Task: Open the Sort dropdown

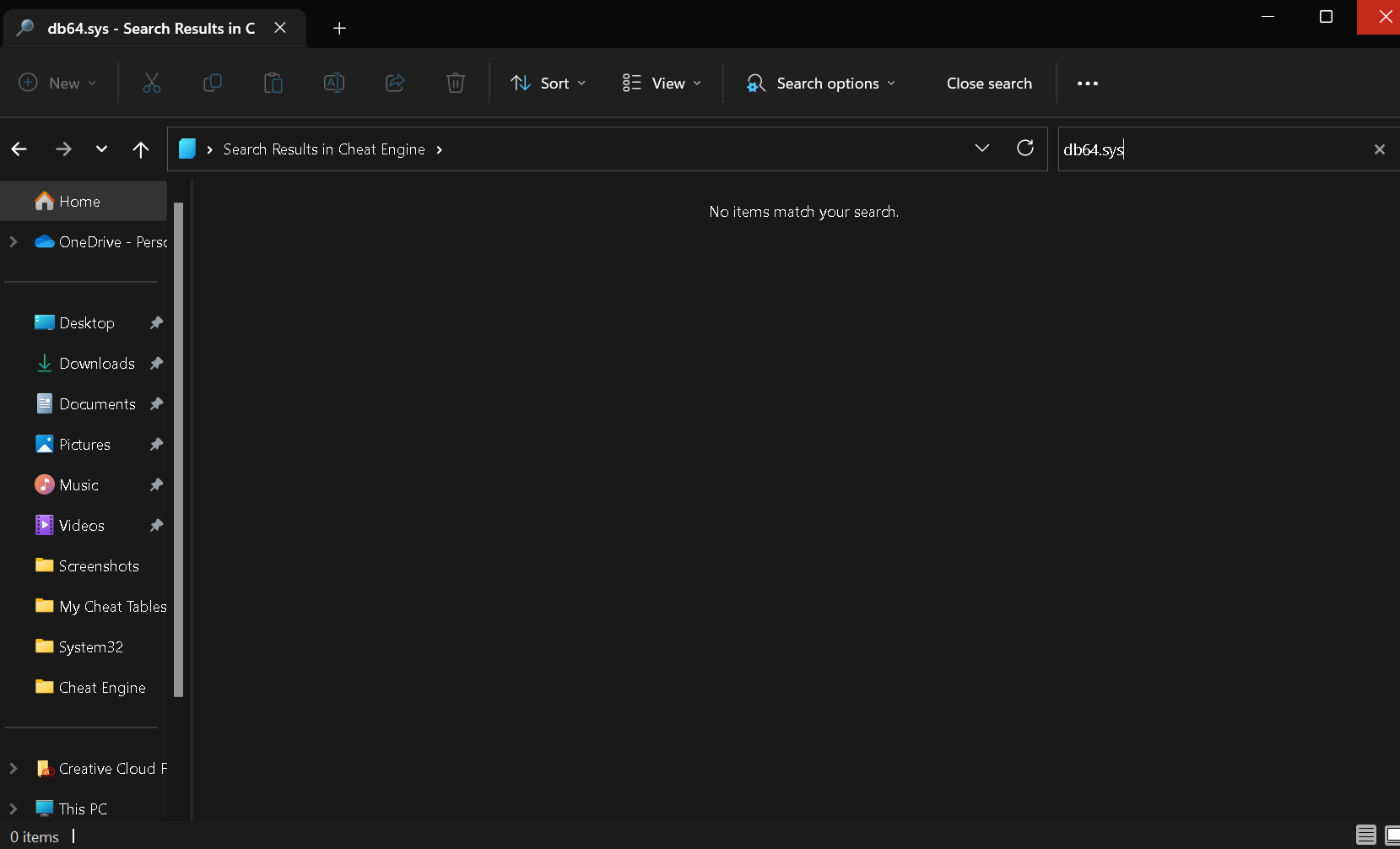Action: 548,83
